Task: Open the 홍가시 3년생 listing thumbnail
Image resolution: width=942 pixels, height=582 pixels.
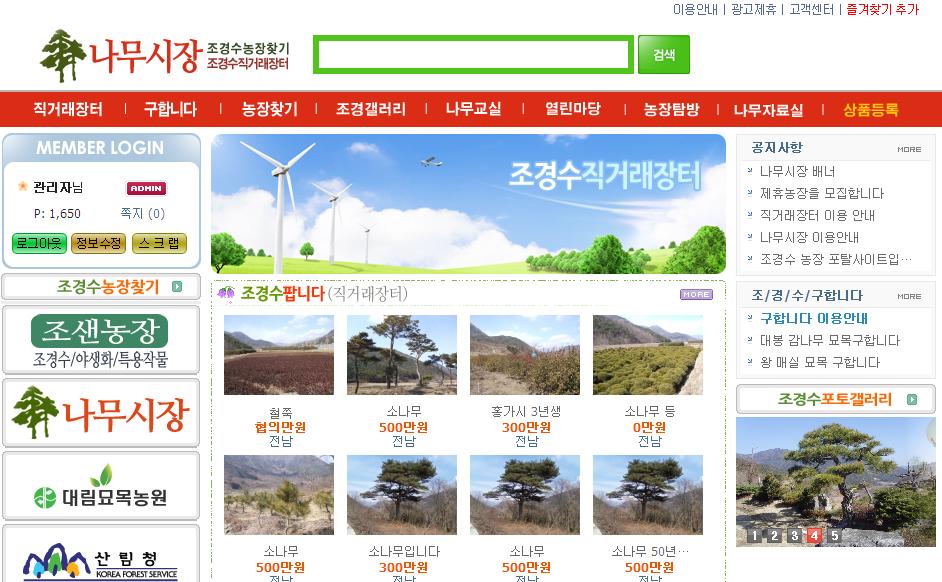Action: click(x=525, y=355)
